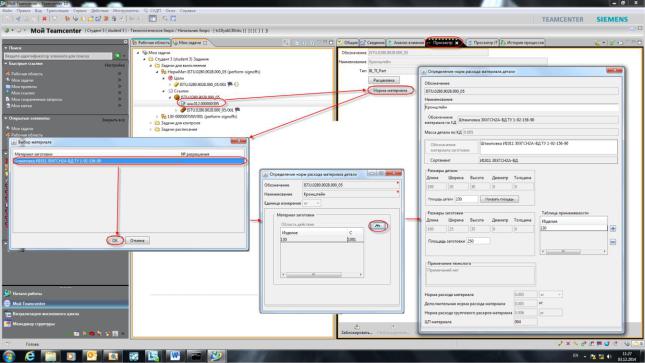Switch to the 'Просмотр JT' tab
The image size is (645, 363).
[483, 42]
